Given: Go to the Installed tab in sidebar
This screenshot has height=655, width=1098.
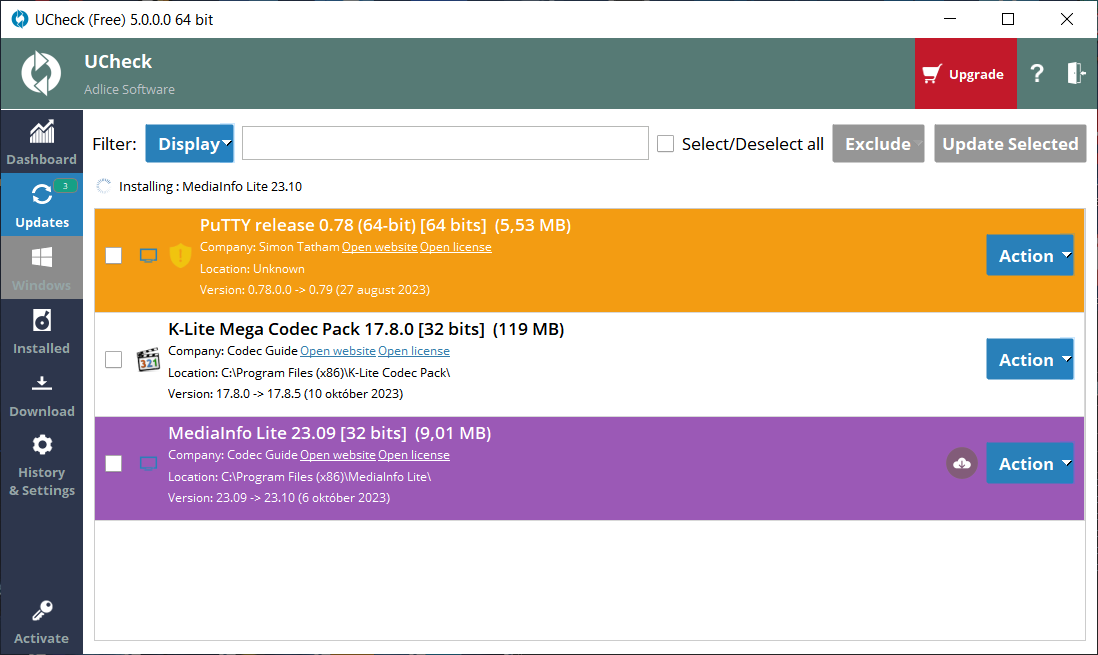Looking at the screenshot, I should [42, 332].
